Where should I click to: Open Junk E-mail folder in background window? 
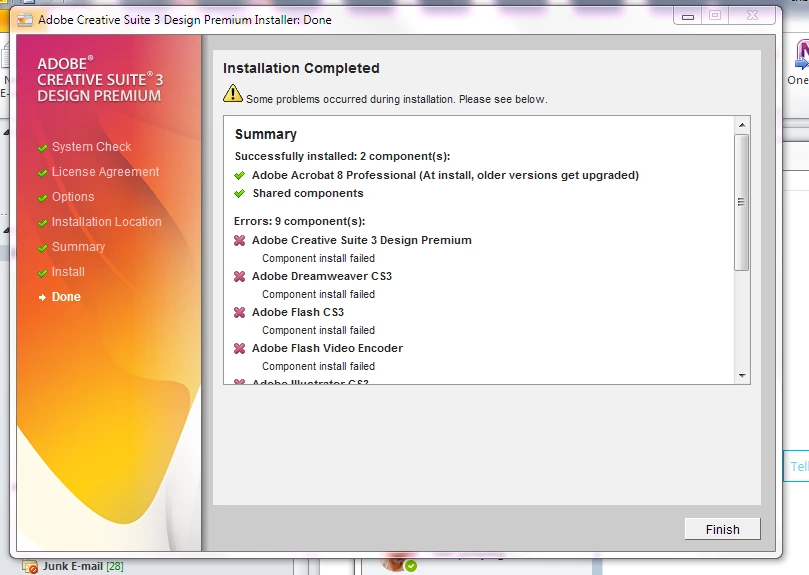[83, 566]
